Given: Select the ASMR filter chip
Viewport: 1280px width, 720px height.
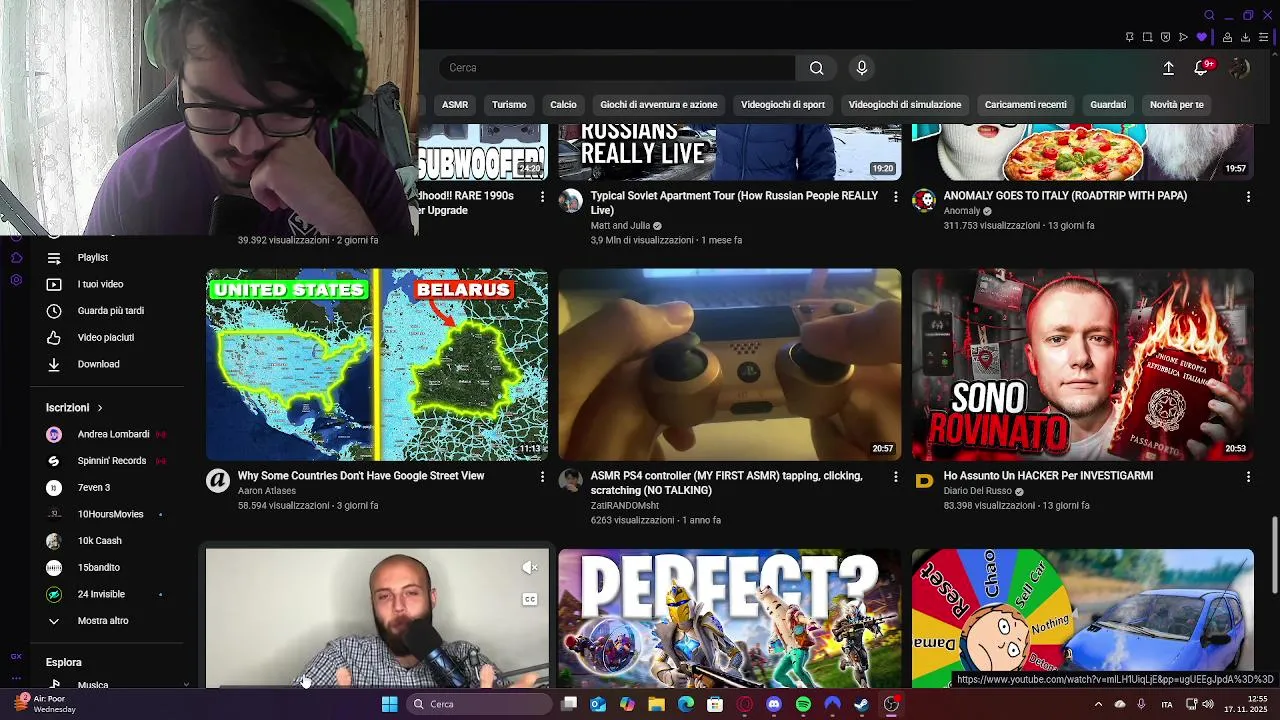Looking at the screenshot, I should click(455, 104).
